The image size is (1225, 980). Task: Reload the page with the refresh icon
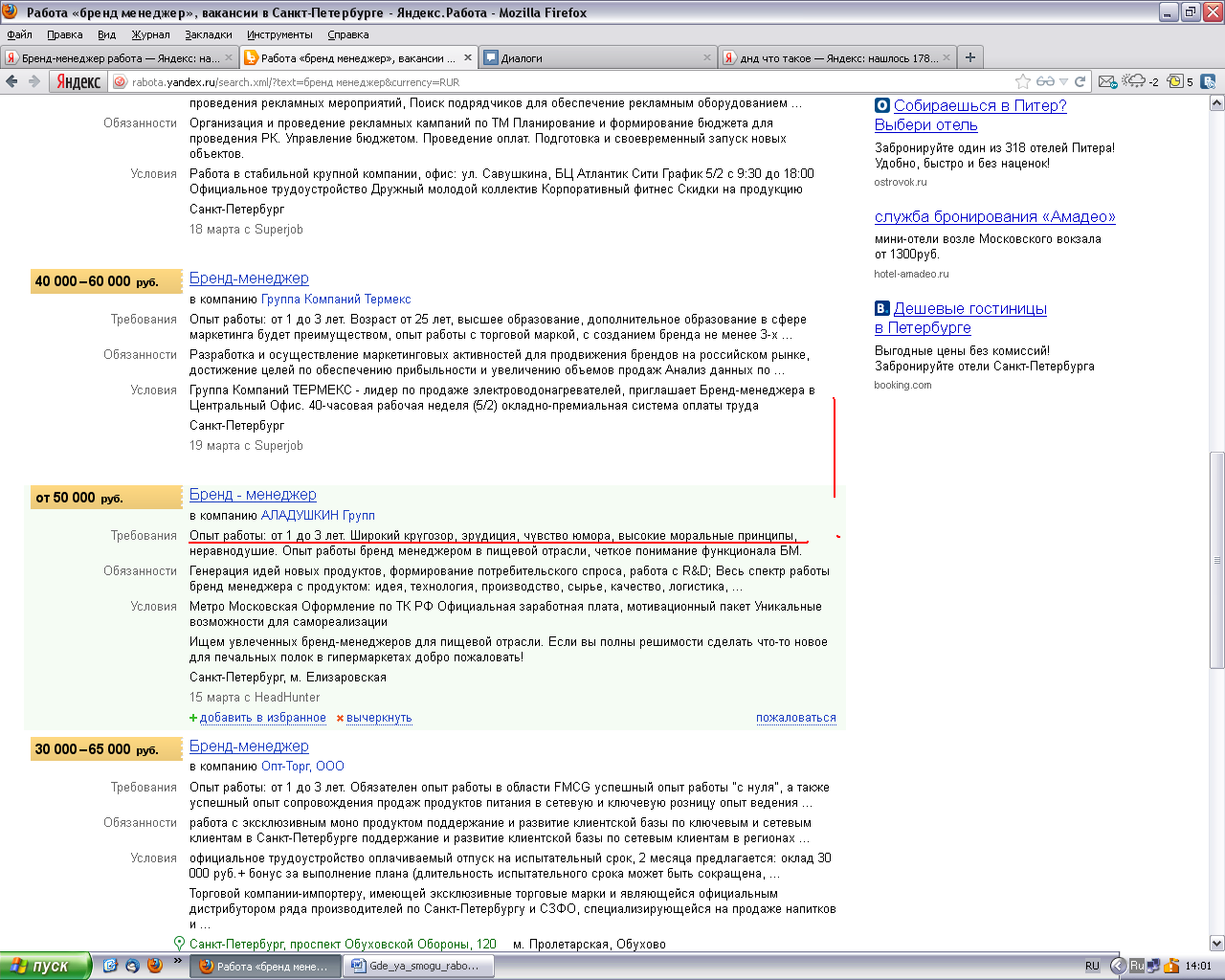pos(1080,81)
